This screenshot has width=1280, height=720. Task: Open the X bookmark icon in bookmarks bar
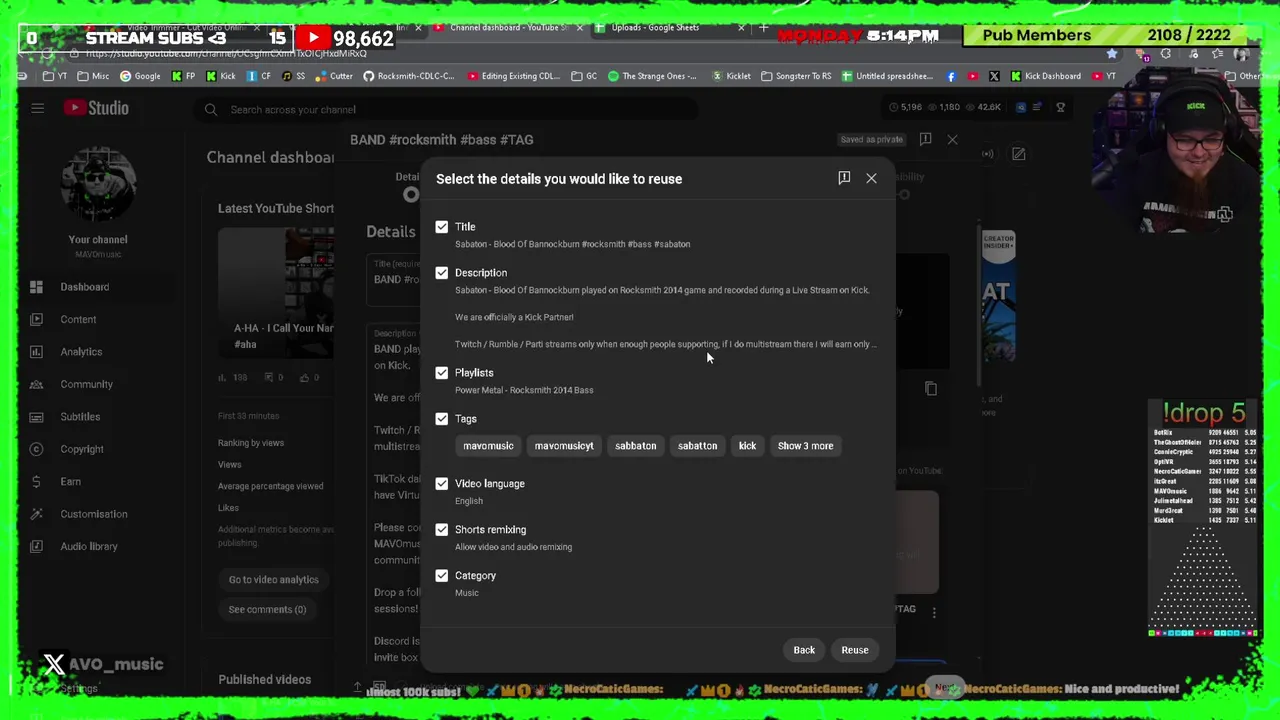click(994, 76)
